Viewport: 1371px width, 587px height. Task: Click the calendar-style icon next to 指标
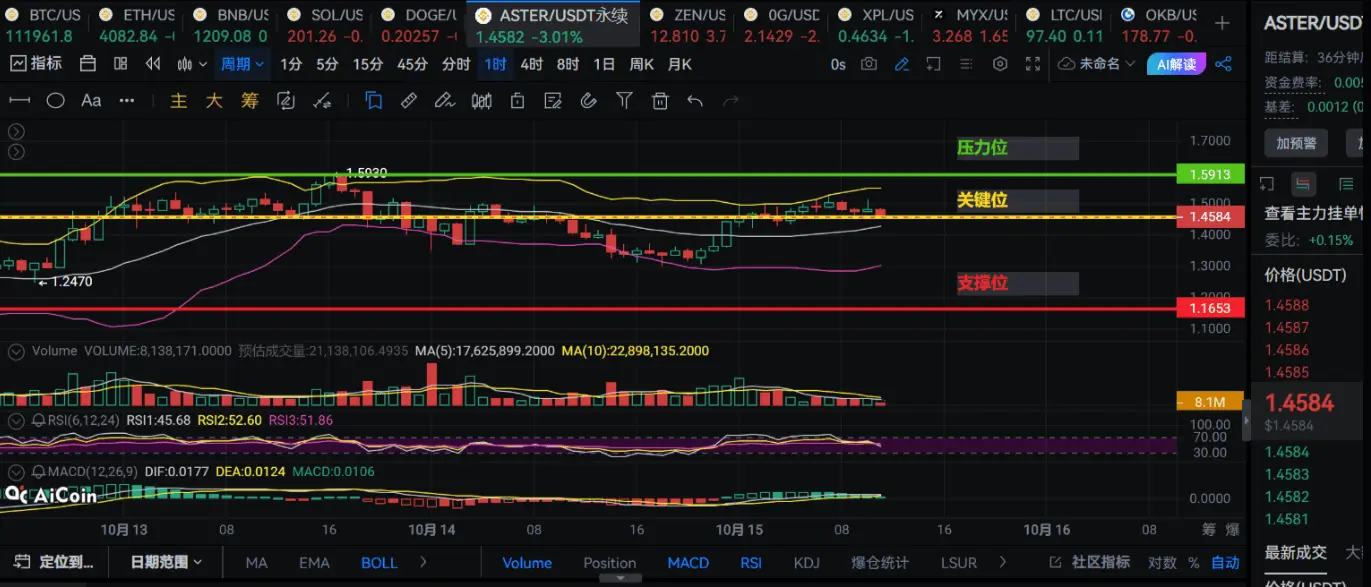pos(87,64)
